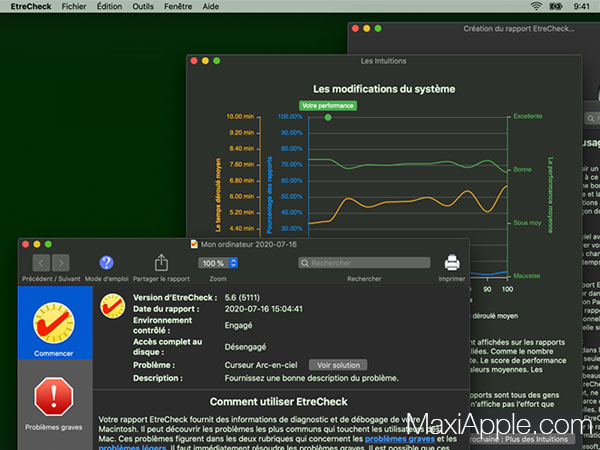Click the 10.00 min axis label
The width and height of the screenshot is (600, 450).
240,116
